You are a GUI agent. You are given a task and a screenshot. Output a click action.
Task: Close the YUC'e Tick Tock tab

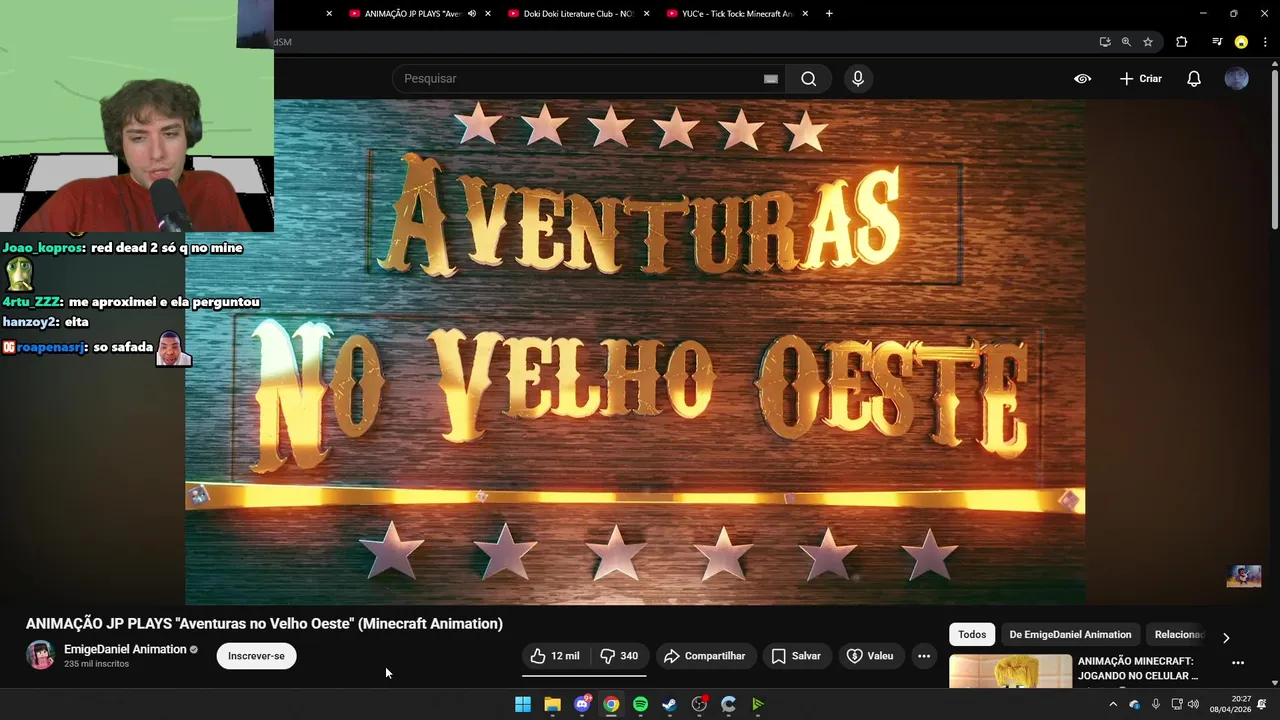[805, 14]
